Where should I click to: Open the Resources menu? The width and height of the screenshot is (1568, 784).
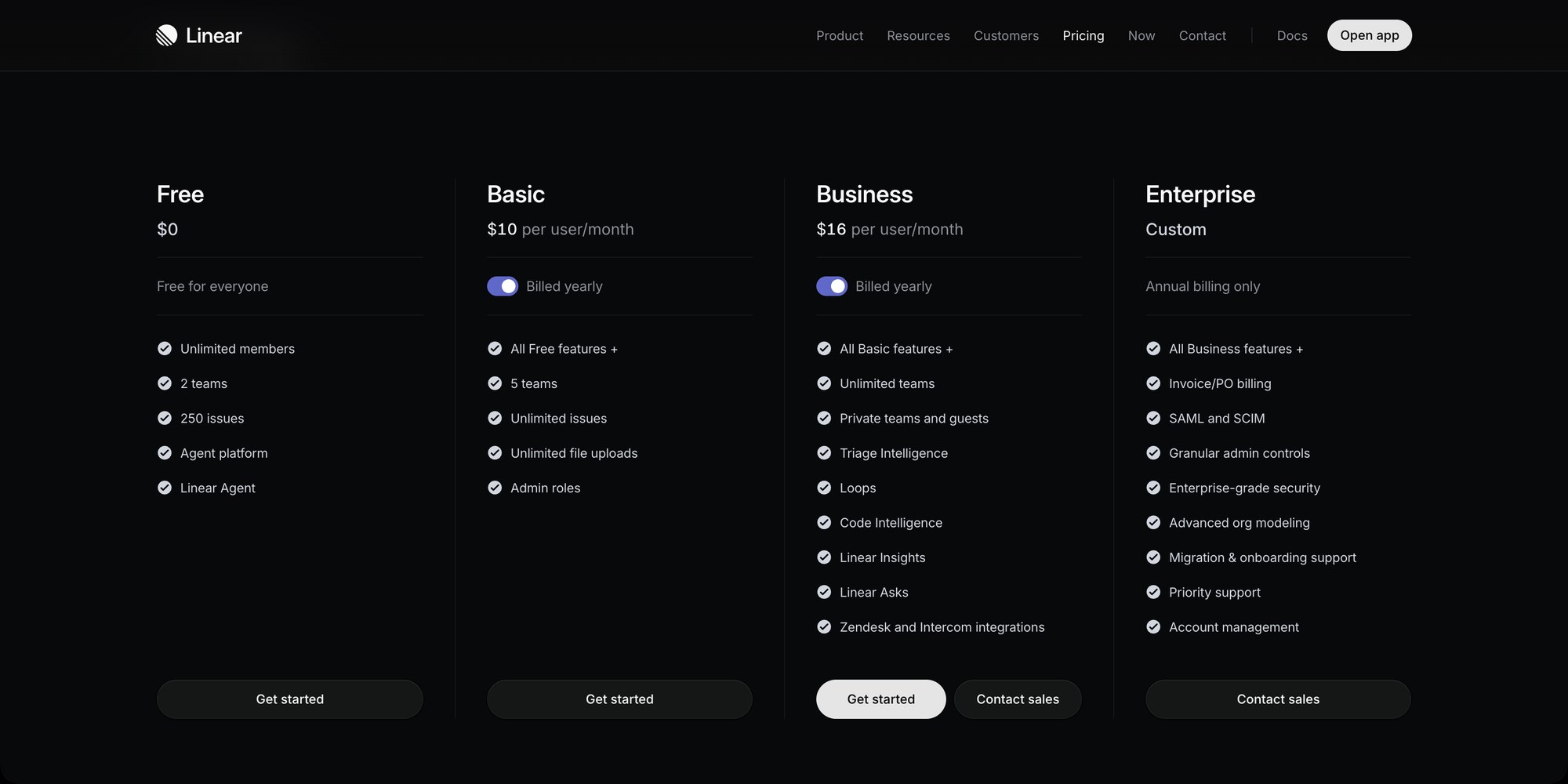click(x=918, y=35)
